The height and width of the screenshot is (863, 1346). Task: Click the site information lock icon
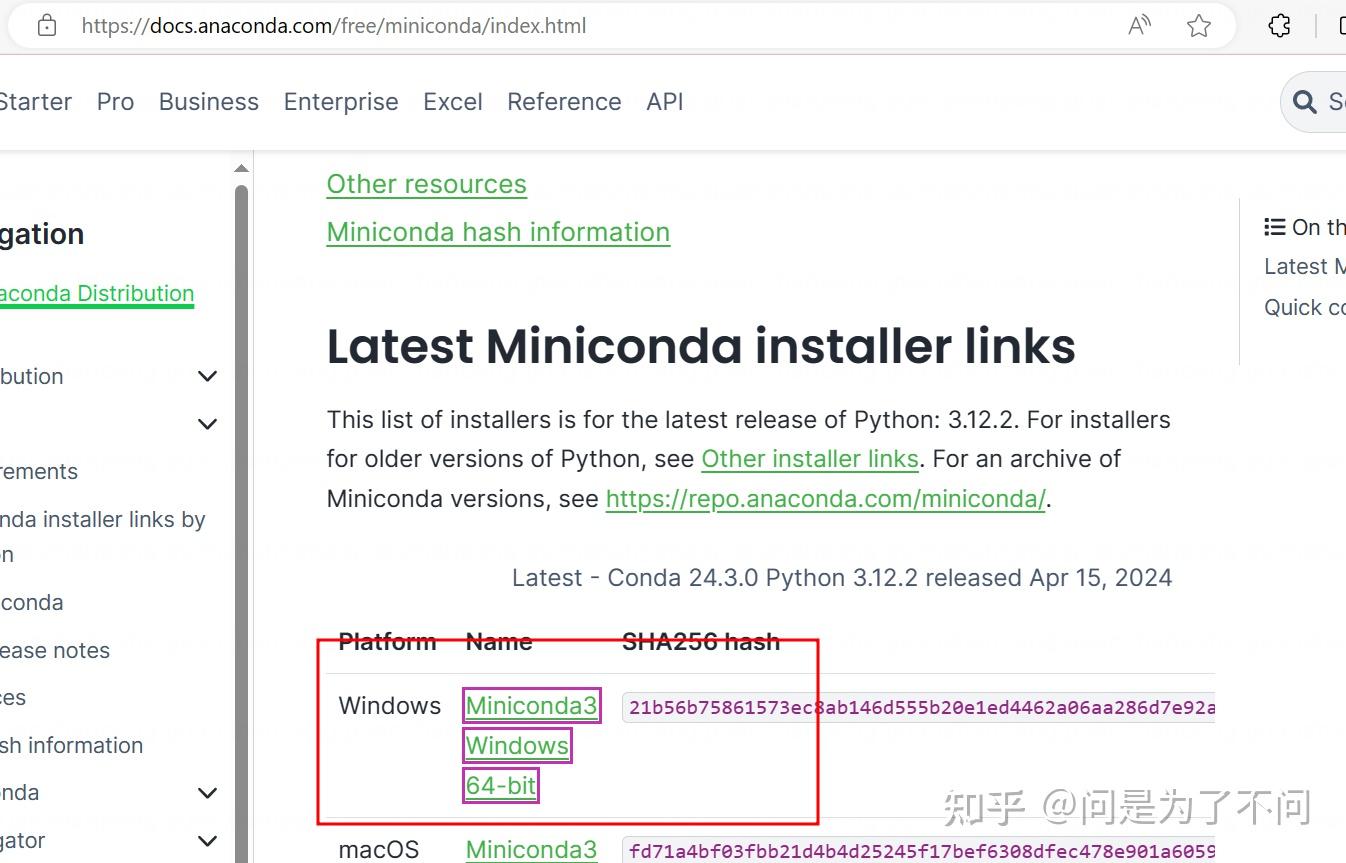coord(45,25)
